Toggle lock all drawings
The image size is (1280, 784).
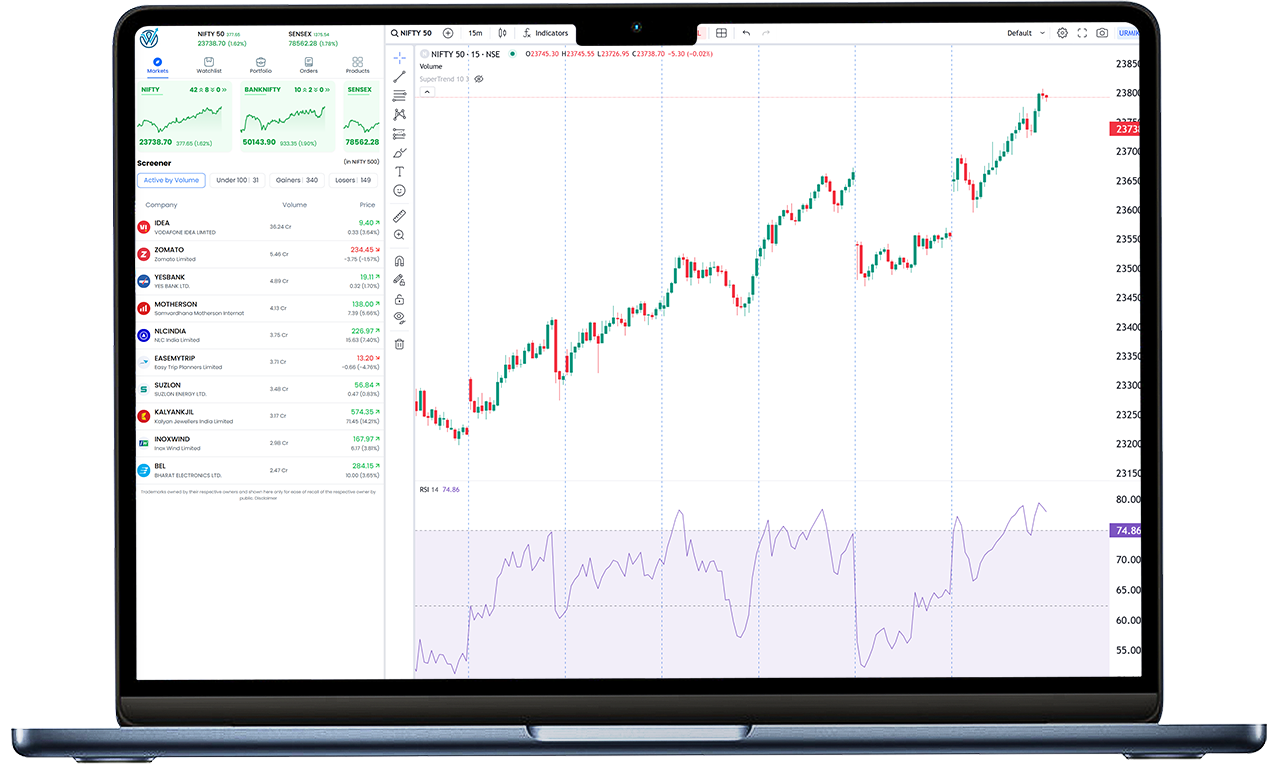click(399, 299)
